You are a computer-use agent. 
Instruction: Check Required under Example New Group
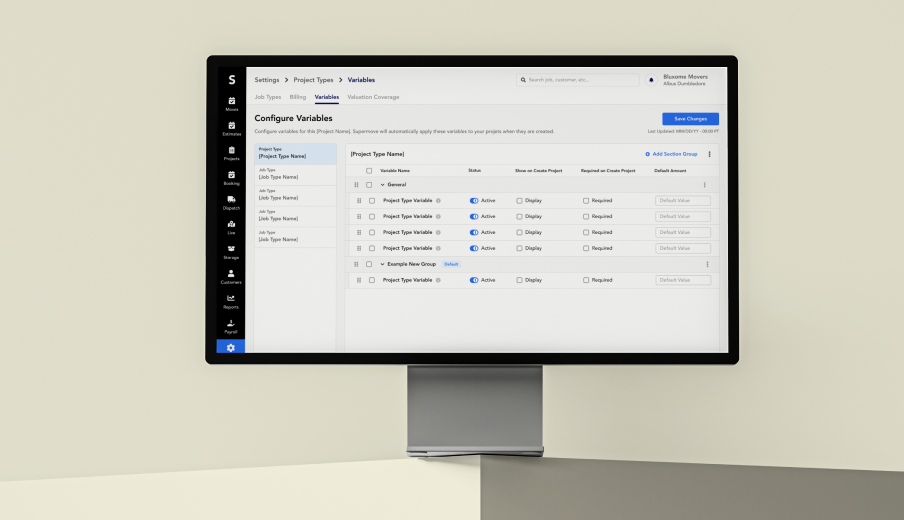586,280
